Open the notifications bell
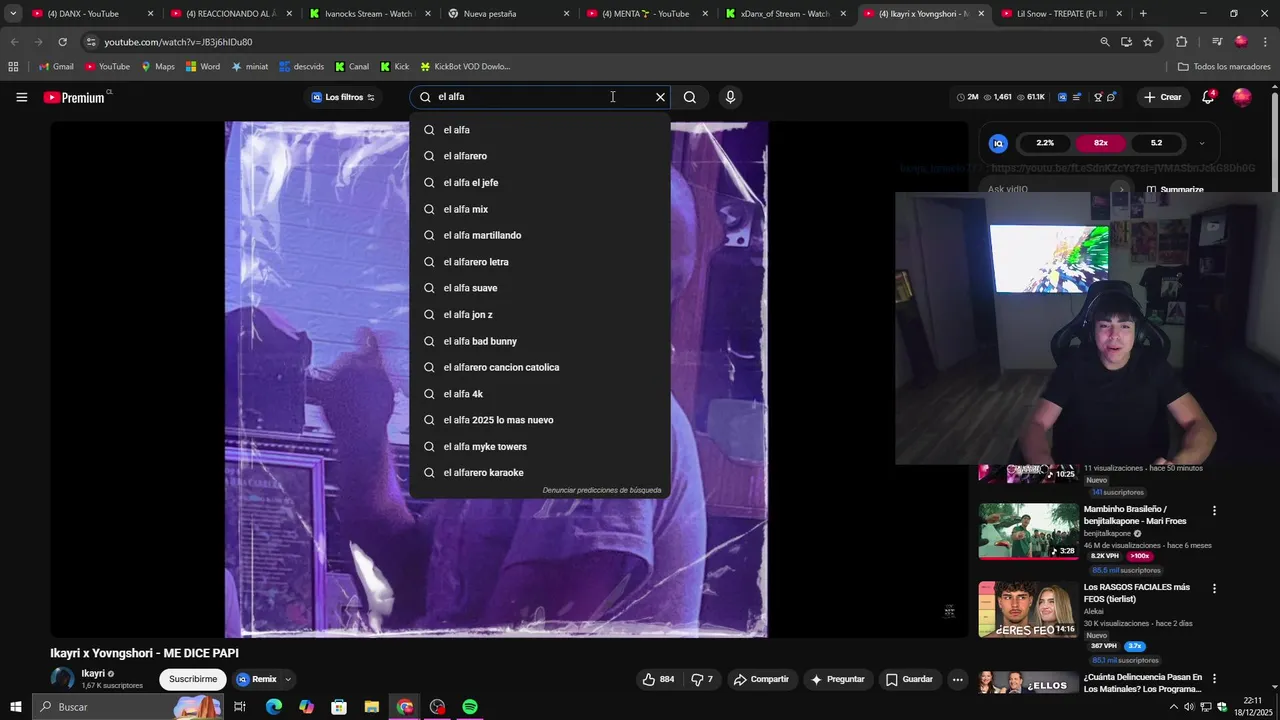The image size is (1280, 720). tap(1208, 97)
